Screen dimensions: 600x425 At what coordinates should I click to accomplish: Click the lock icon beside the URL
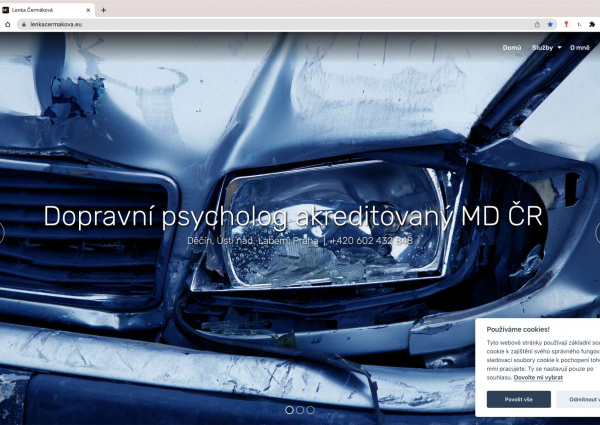coord(22,24)
